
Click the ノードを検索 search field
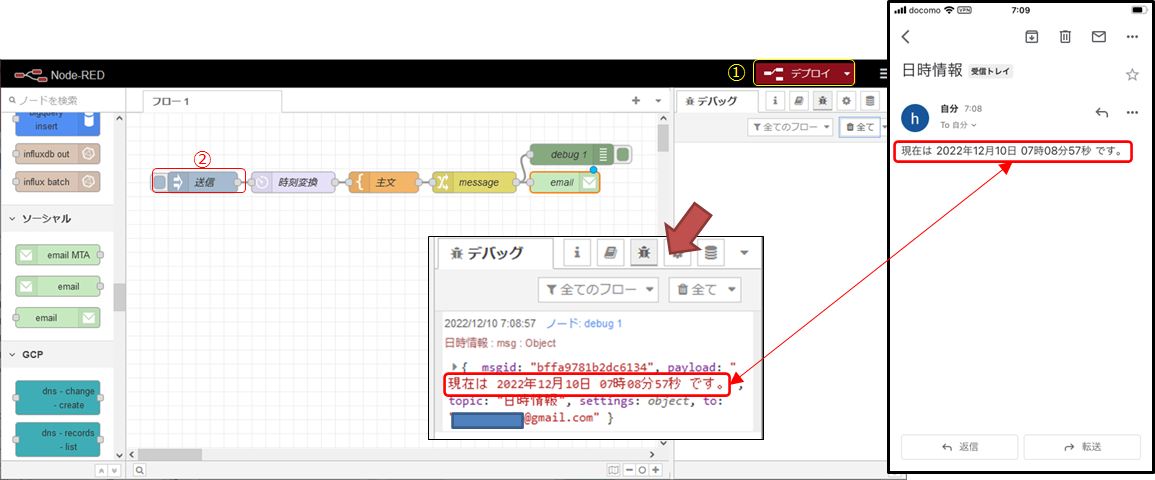coord(62,100)
